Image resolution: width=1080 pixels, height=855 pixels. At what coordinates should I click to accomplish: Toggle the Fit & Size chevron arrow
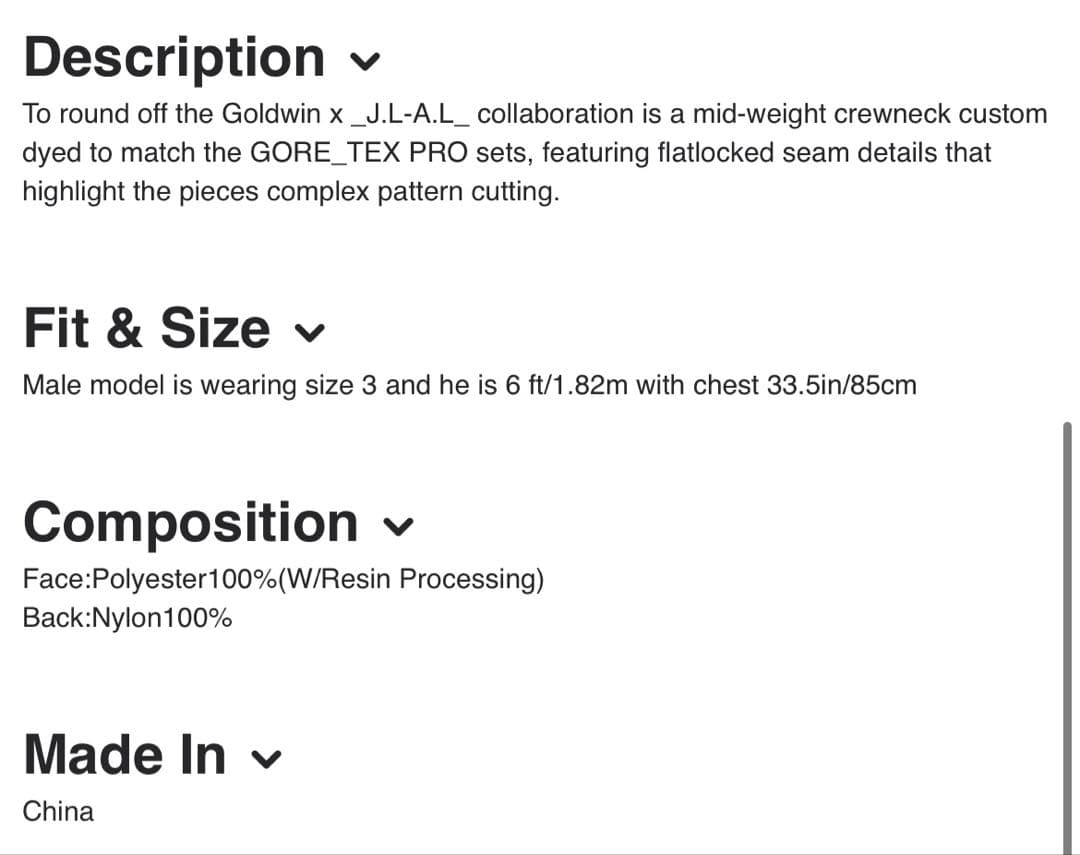pyautogui.click(x=312, y=332)
